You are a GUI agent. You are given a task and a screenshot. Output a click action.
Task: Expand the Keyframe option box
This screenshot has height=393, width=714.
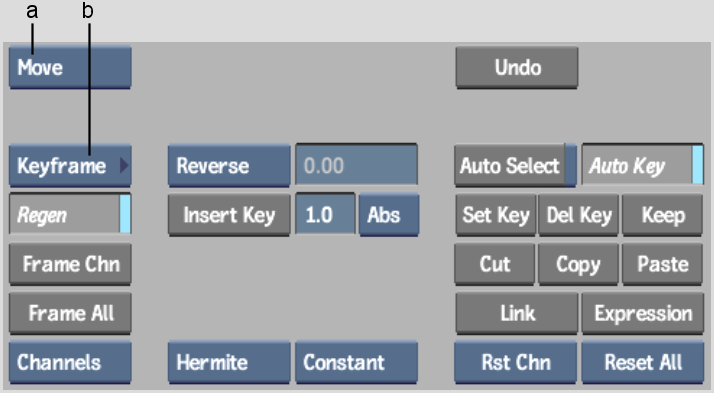70,166
